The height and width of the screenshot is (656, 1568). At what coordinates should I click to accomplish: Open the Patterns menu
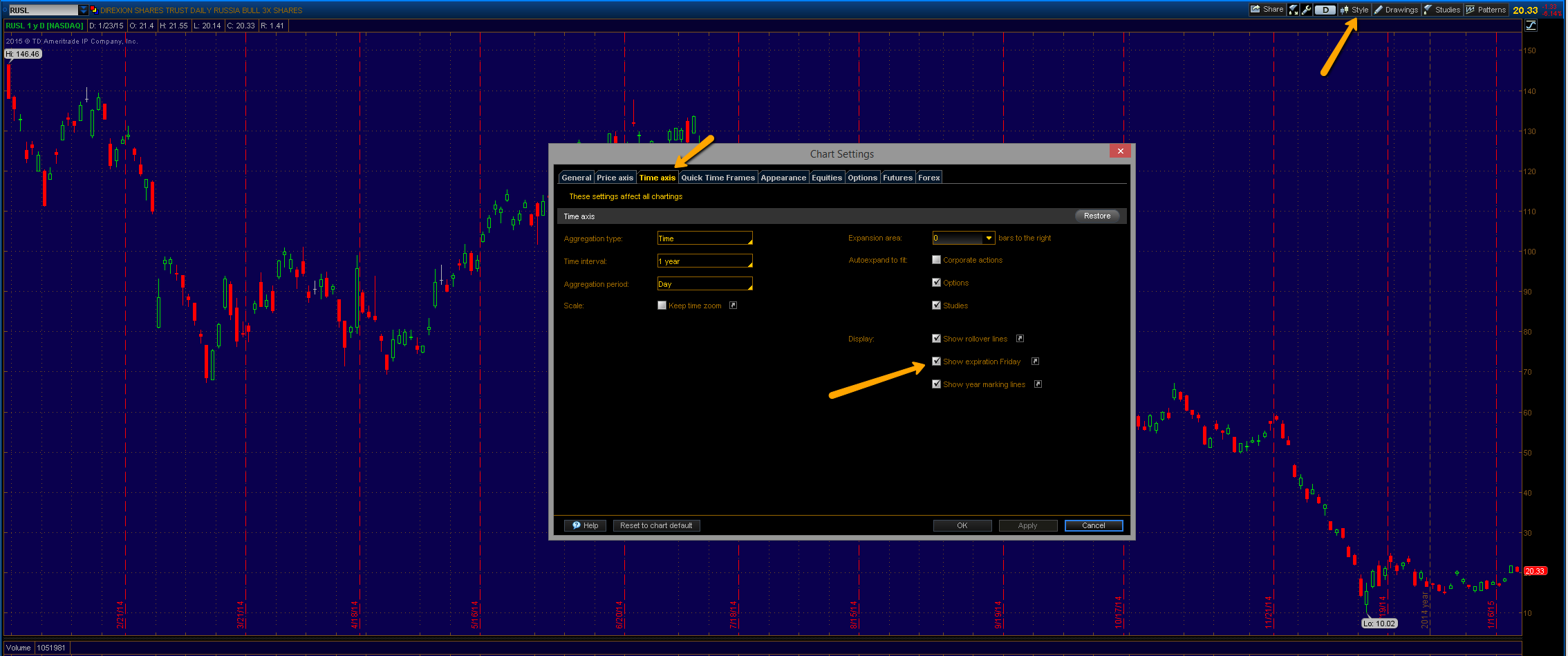point(1486,10)
